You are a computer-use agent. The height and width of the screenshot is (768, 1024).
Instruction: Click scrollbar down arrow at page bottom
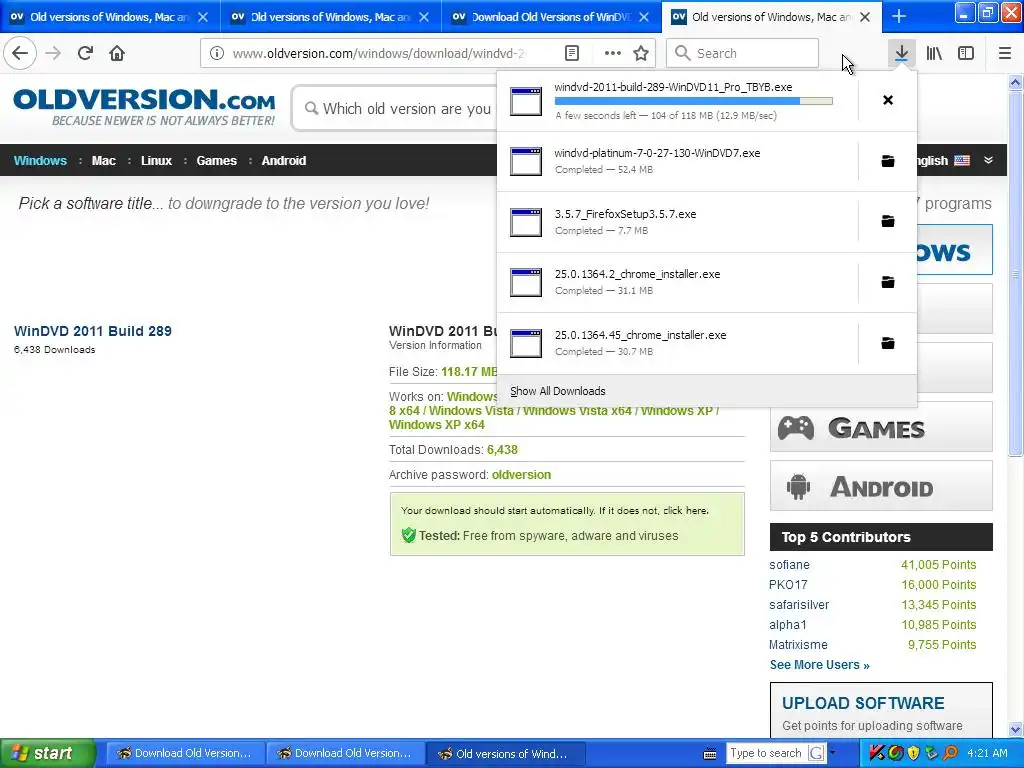(x=1016, y=729)
